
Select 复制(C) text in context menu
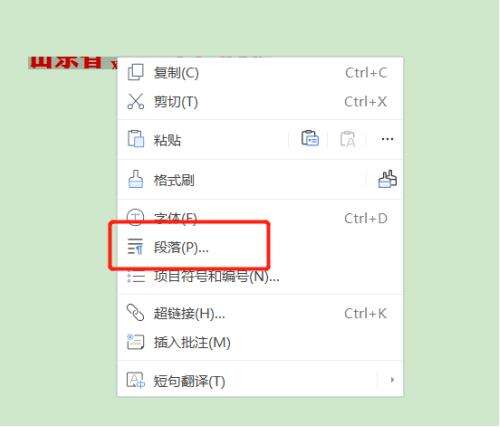tap(176, 73)
